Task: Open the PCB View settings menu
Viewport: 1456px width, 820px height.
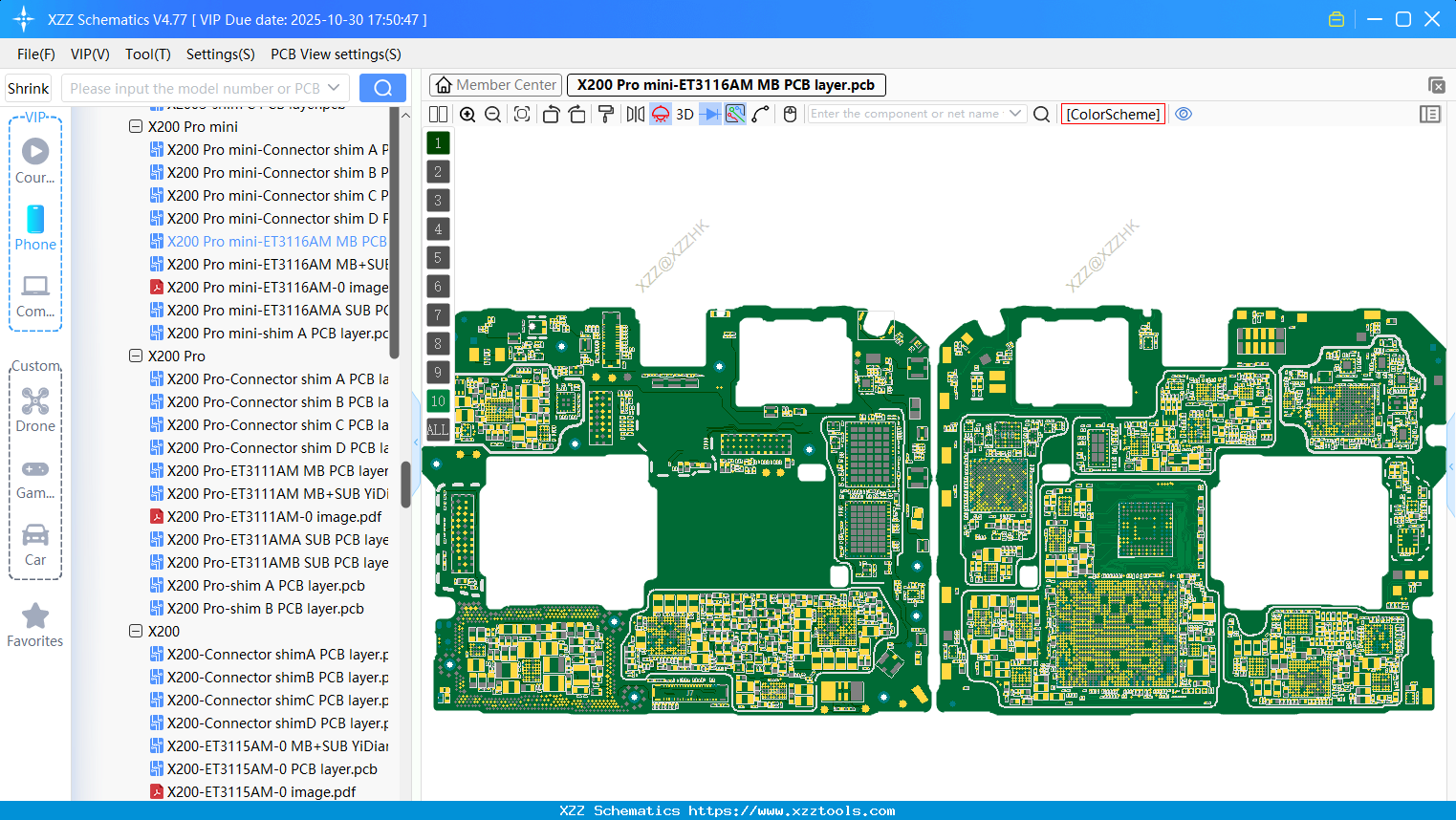Action: point(335,54)
